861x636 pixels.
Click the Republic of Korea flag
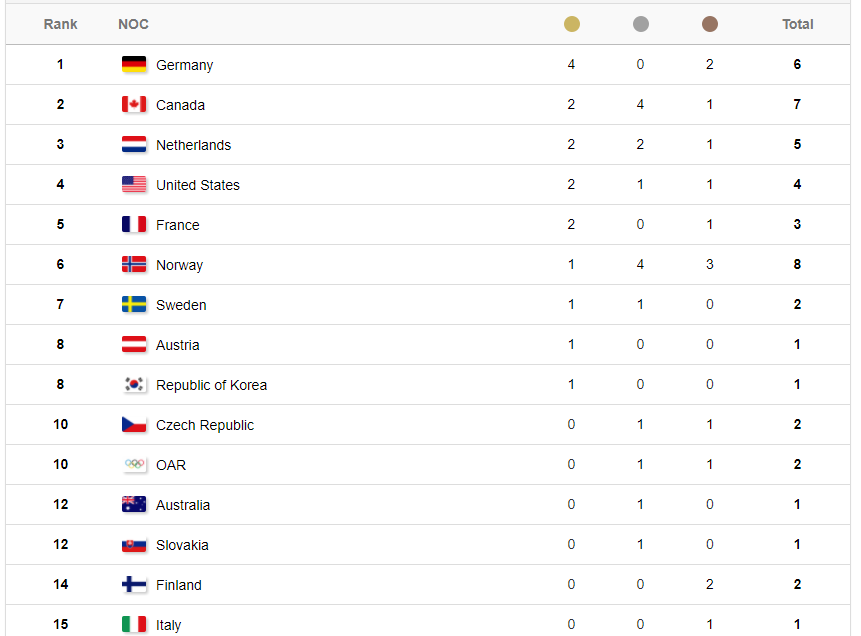[134, 385]
